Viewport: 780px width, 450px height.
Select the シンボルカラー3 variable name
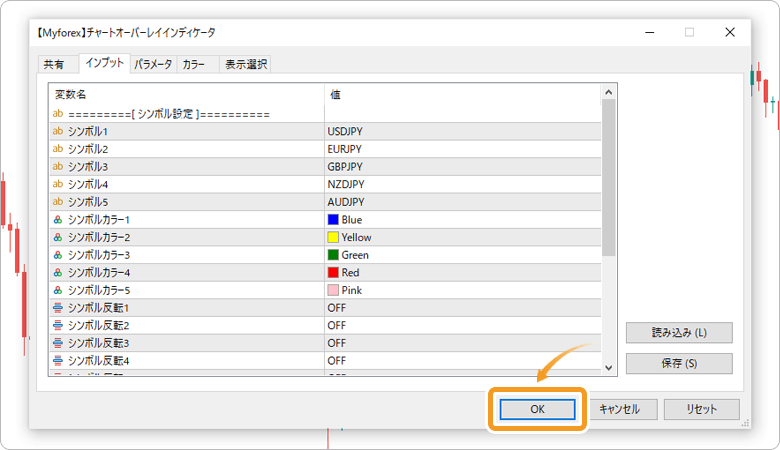98,255
